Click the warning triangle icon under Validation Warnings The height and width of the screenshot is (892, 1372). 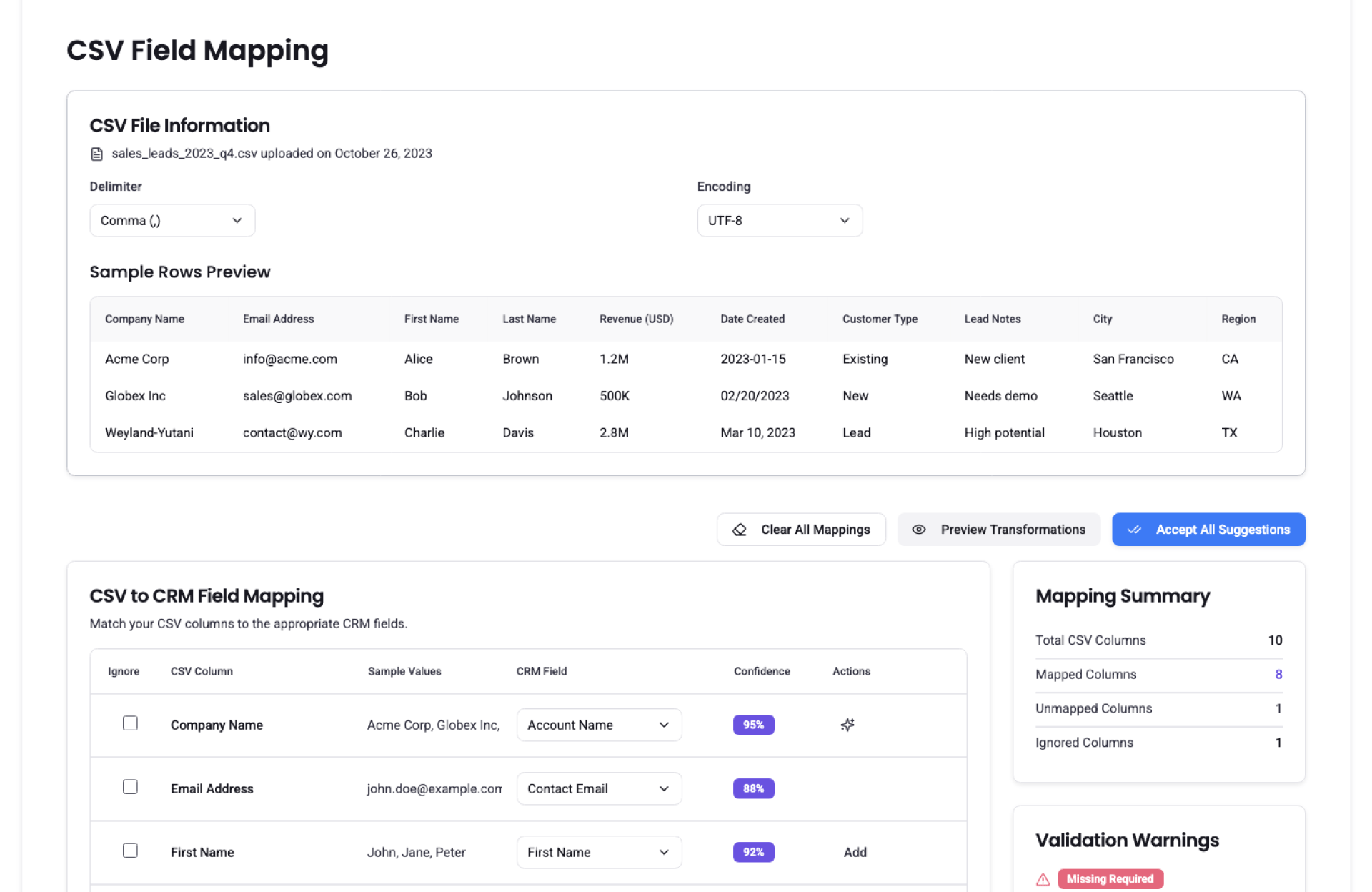tap(1043, 879)
